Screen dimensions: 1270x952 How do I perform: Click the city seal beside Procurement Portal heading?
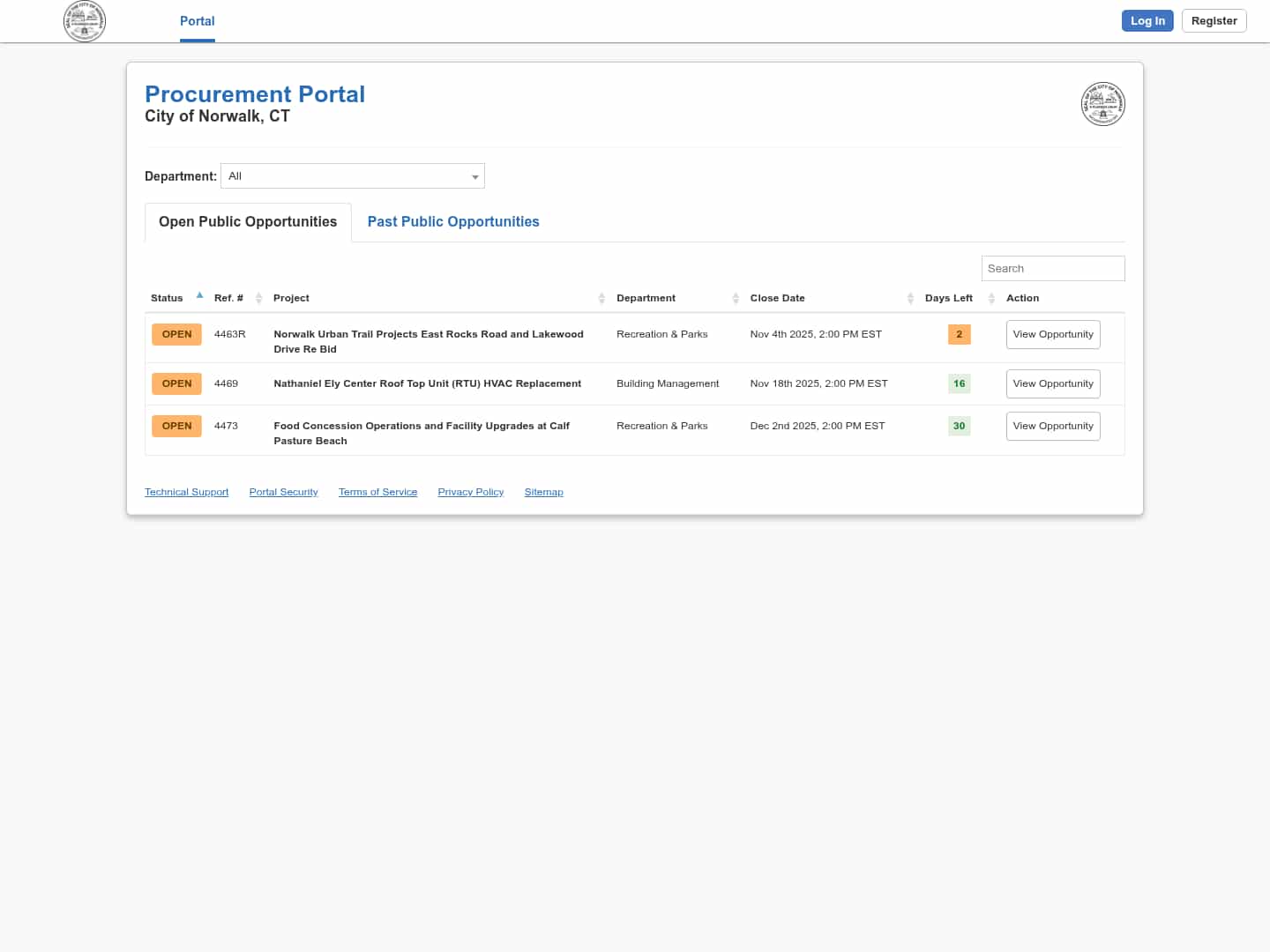point(1102,104)
